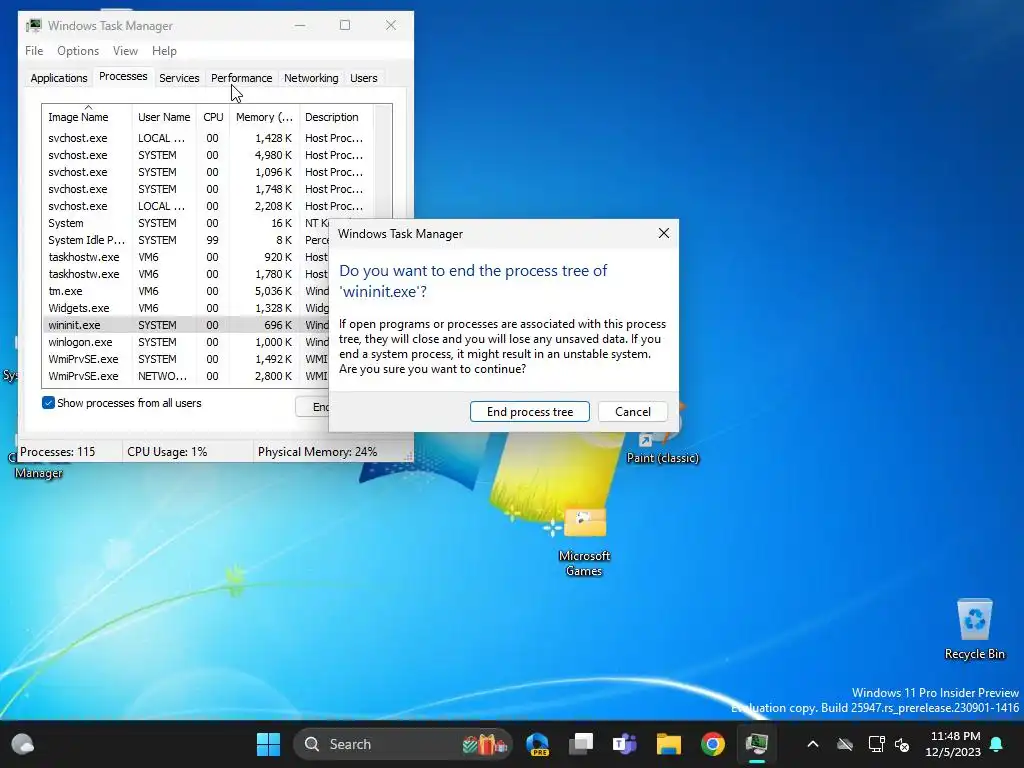Viewport: 1024px width, 768px height.
Task: Confirm with End process tree button
Action: pyautogui.click(x=530, y=411)
